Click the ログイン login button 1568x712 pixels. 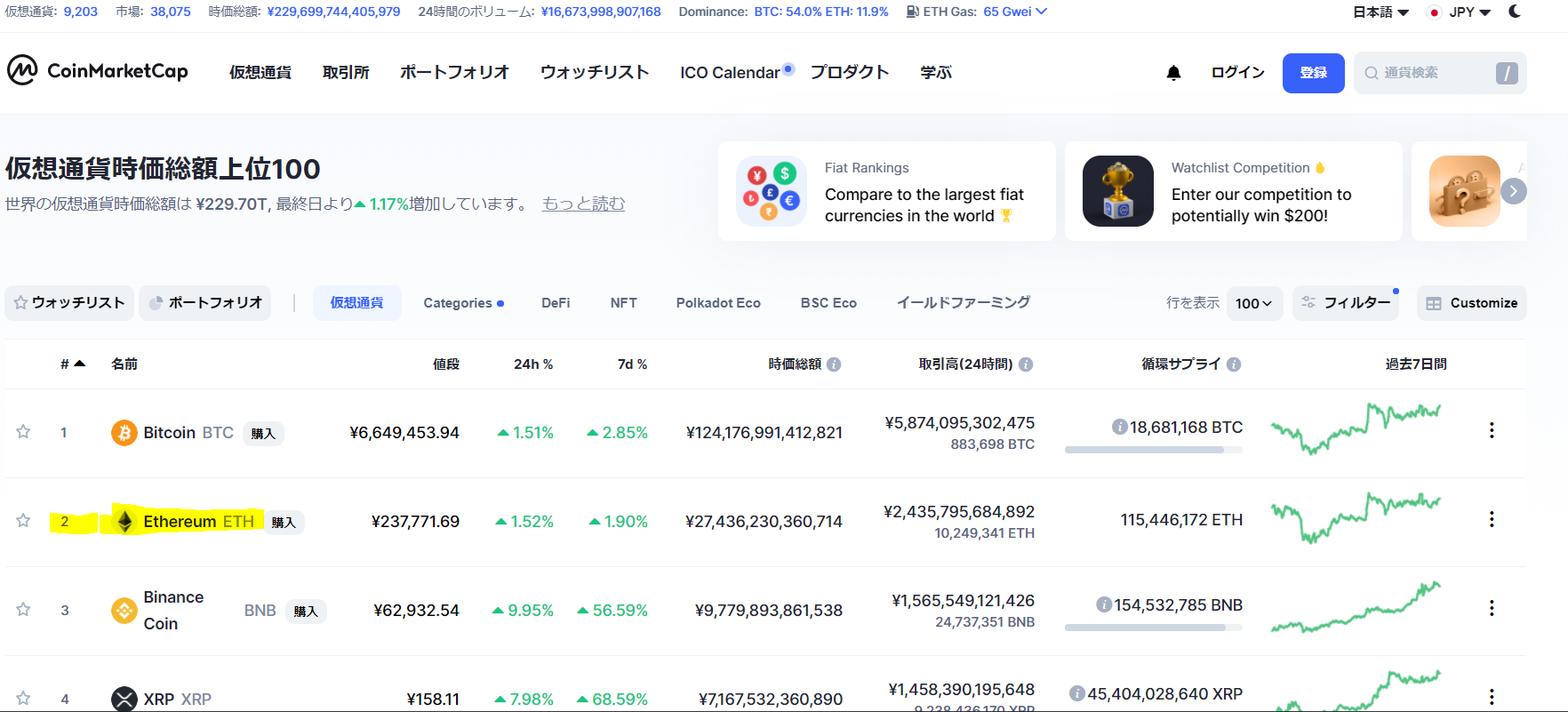point(1237,73)
